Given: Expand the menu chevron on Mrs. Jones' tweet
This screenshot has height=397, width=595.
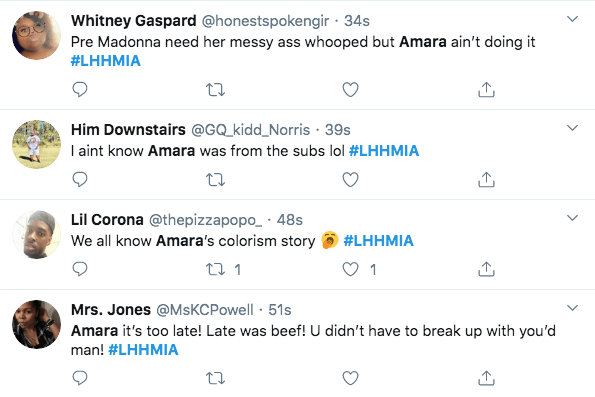Looking at the screenshot, I should coord(572,307).
